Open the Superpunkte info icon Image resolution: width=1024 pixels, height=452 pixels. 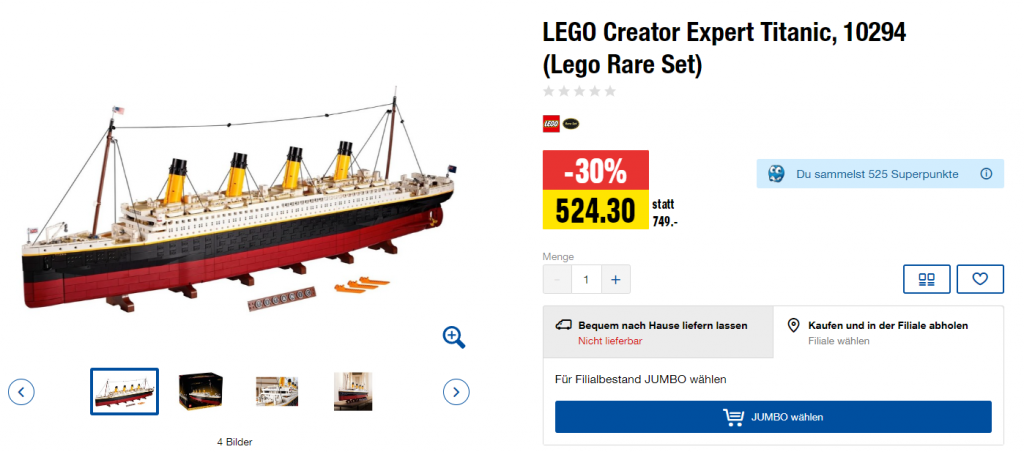coord(985,174)
